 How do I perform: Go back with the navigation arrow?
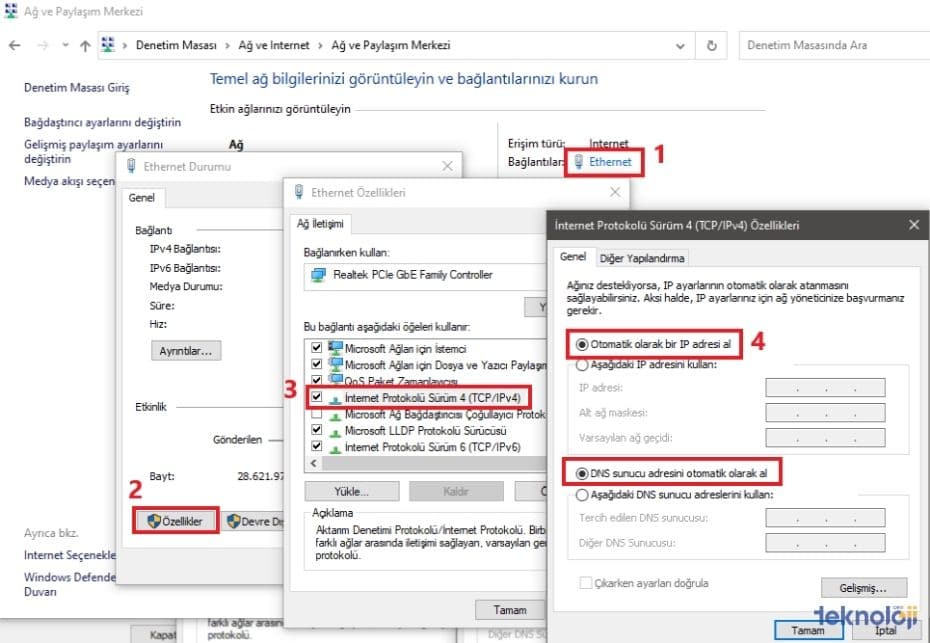coord(15,46)
